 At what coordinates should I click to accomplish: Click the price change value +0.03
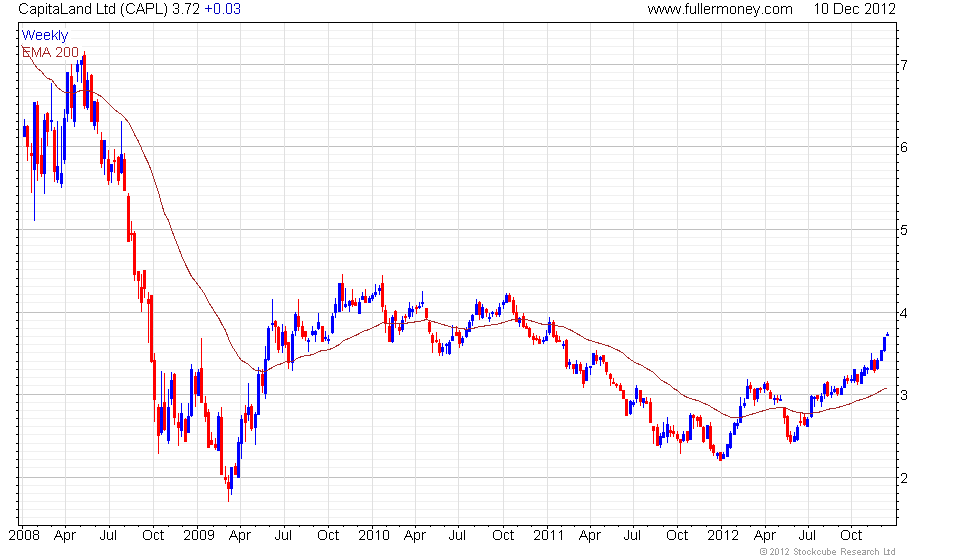(x=222, y=9)
